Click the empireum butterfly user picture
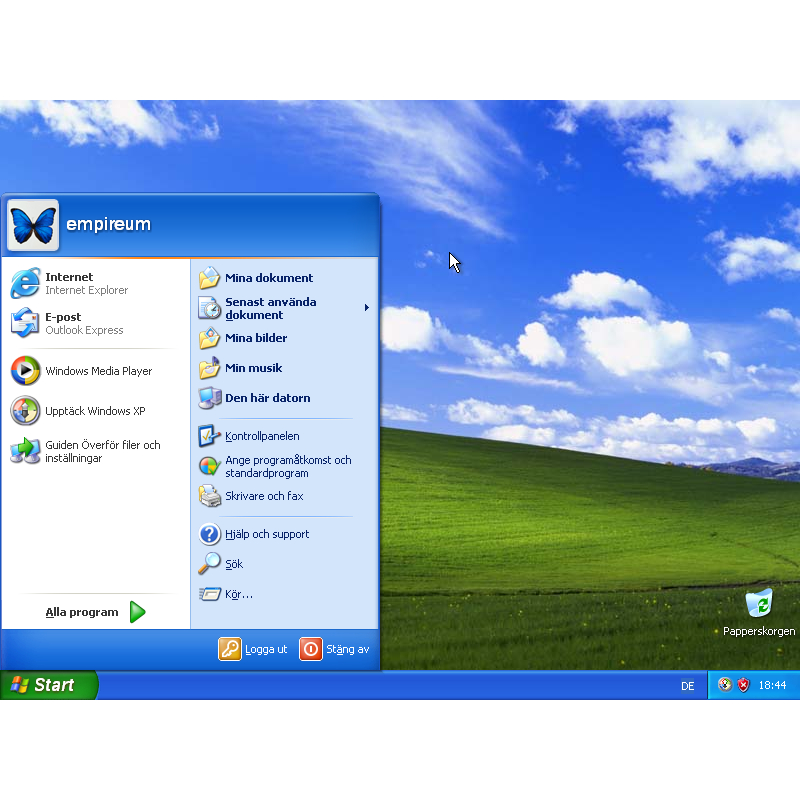Viewport: 800px width, 800px height. pyautogui.click(x=33, y=225)
